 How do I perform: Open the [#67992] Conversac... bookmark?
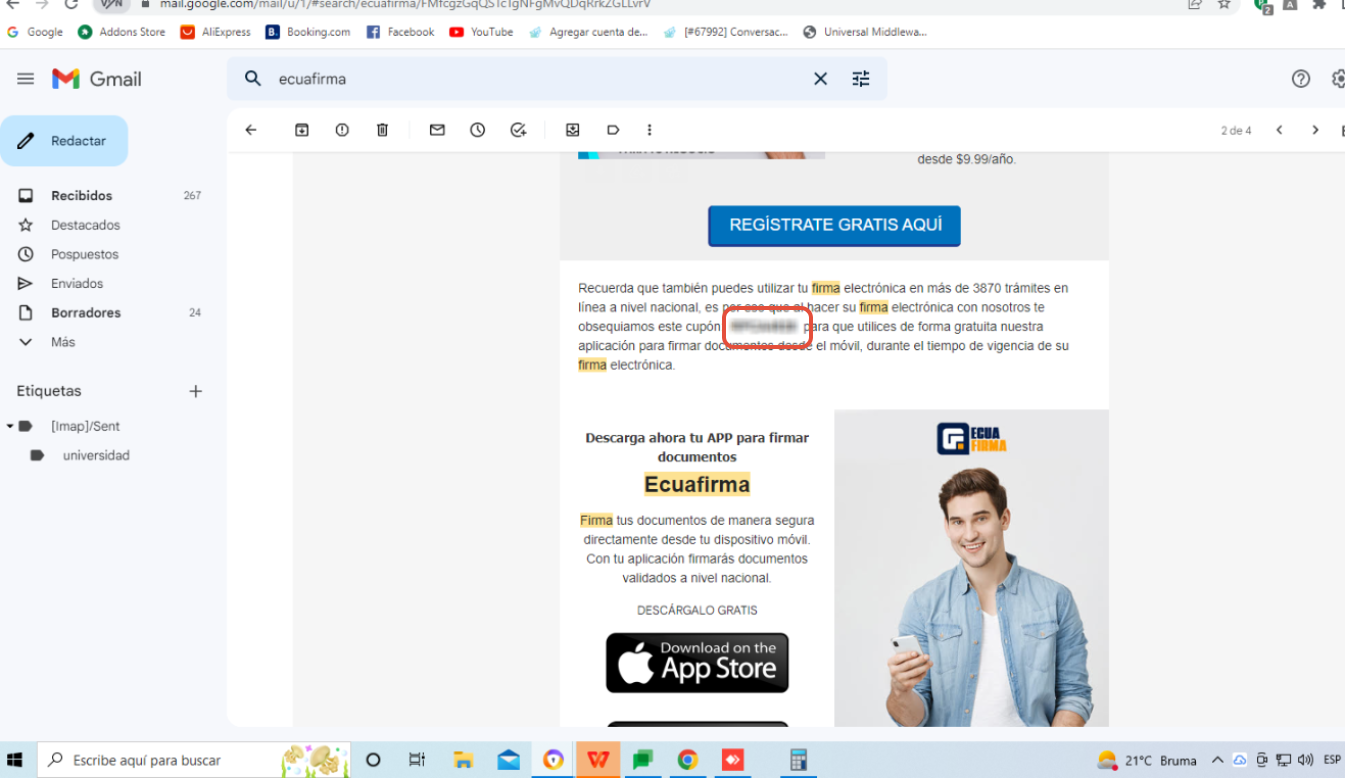coord(725,32)
